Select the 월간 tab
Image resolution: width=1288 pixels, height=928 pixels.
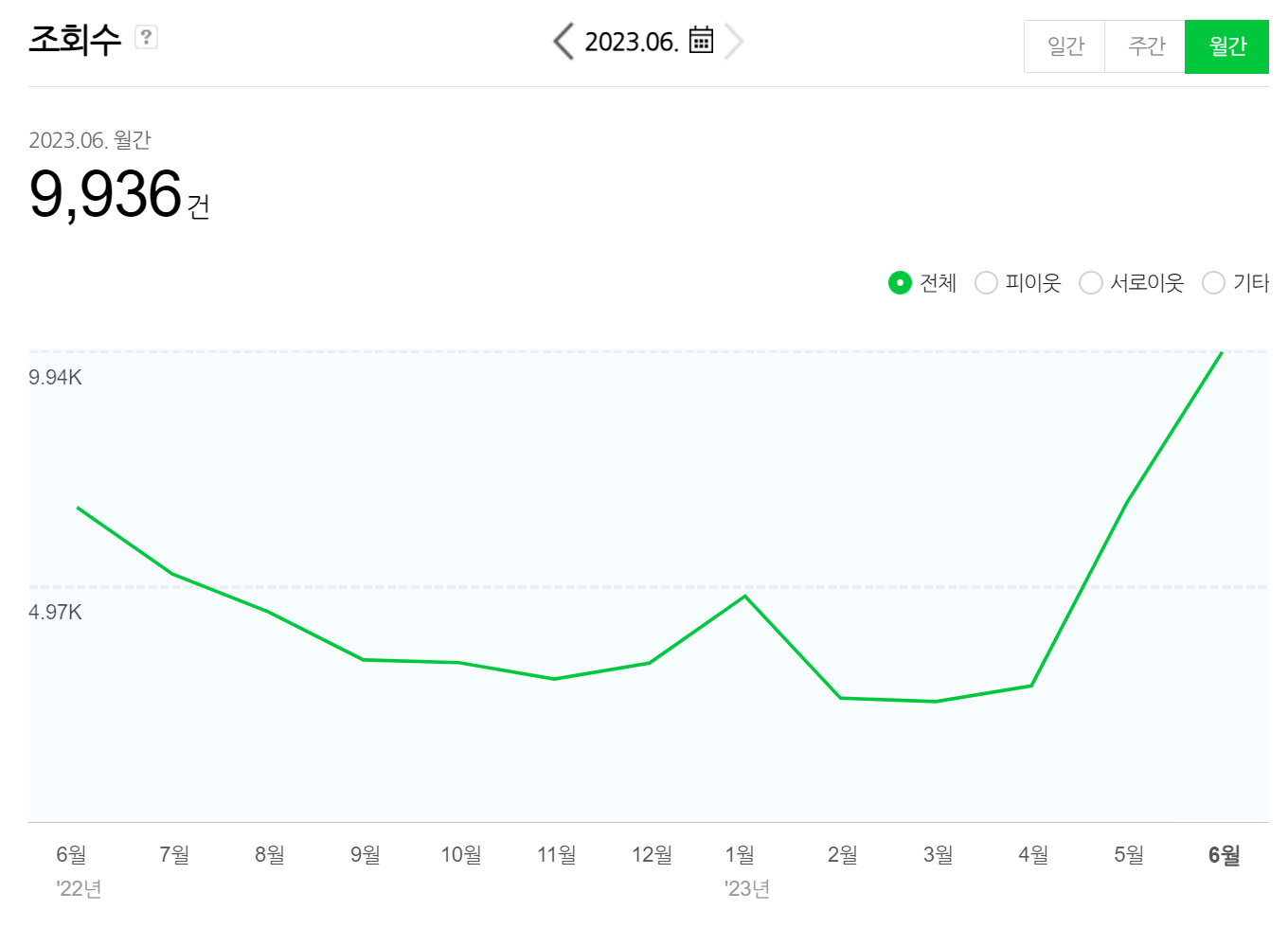click(1227, 46)
